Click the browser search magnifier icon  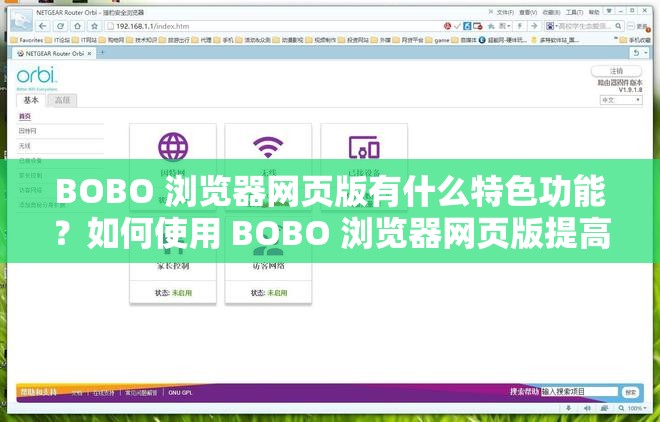(618, 26)
